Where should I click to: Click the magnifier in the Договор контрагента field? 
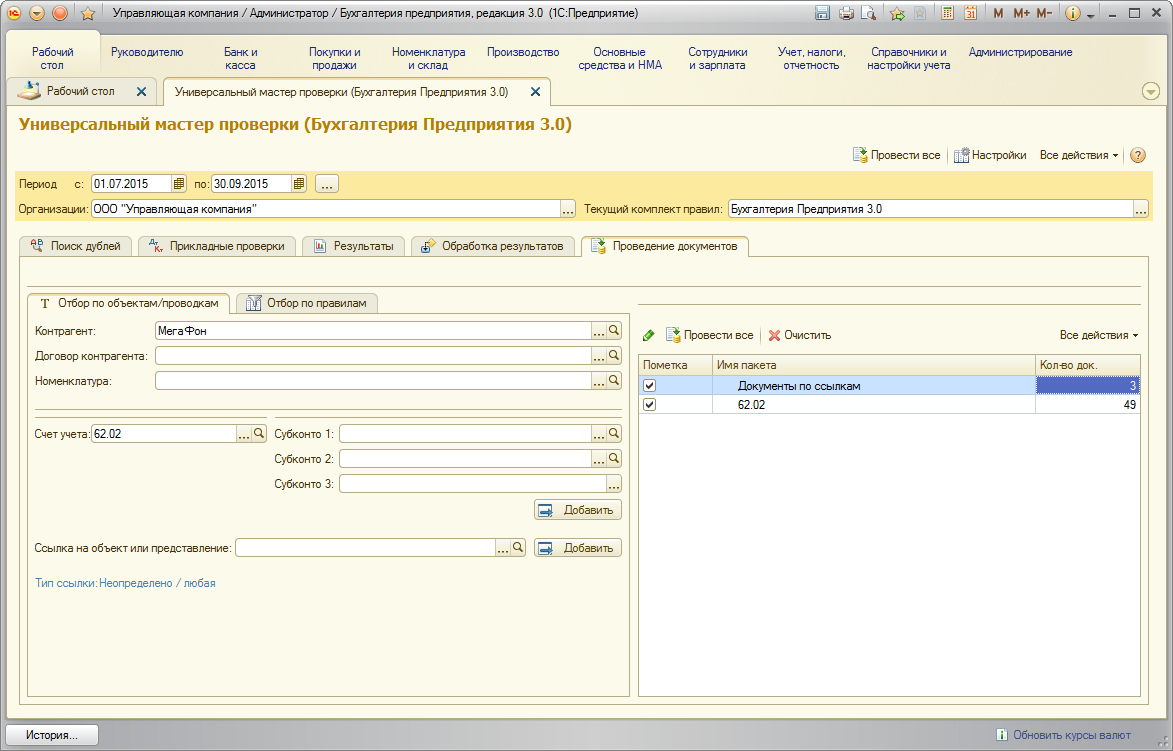pos(614,356)
